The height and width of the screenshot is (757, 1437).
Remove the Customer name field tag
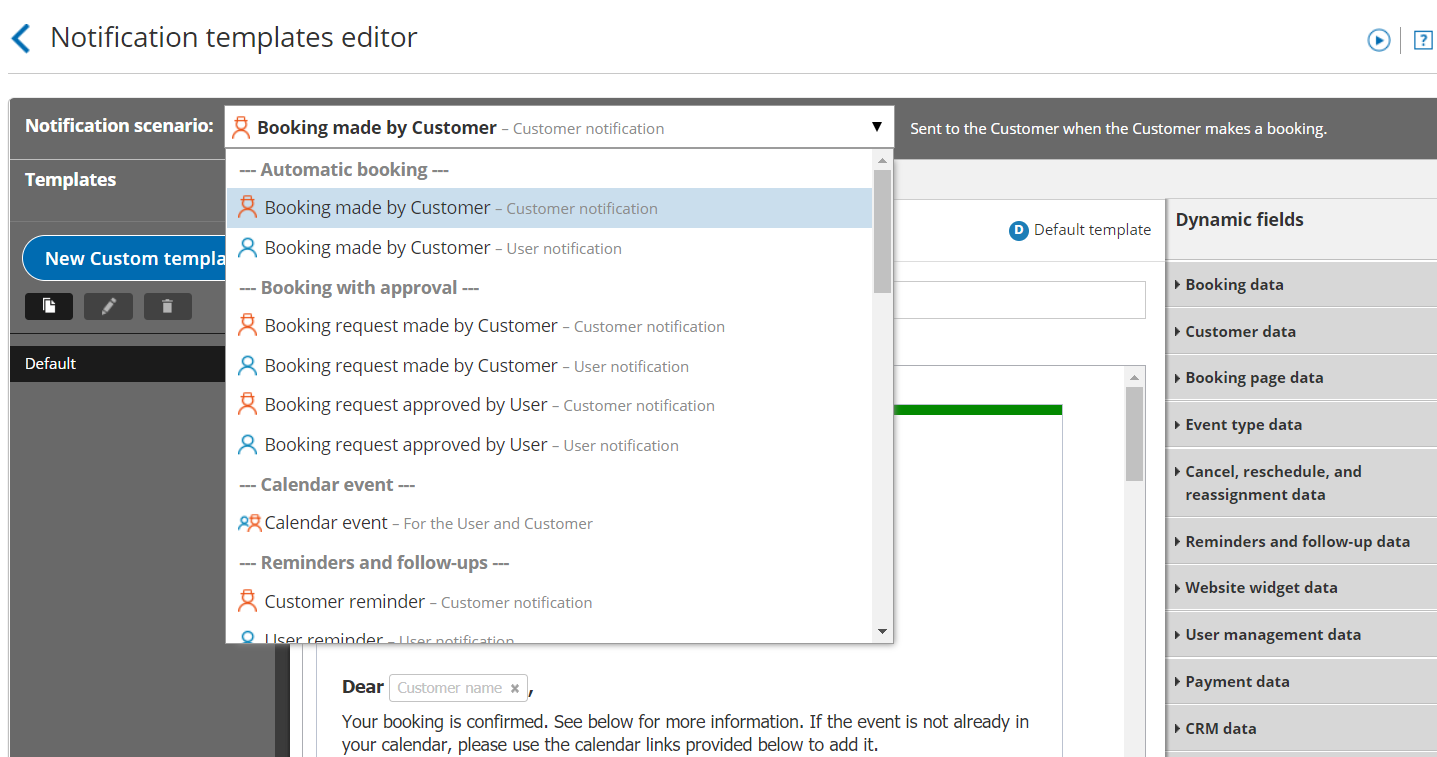pos(515,688)
